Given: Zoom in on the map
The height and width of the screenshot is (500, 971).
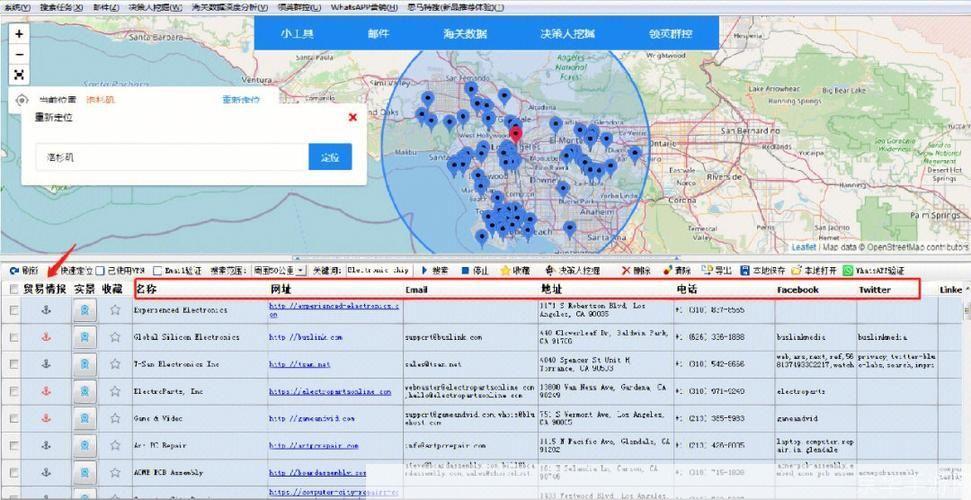Looking at the screenshot, I should click(19, 34).
